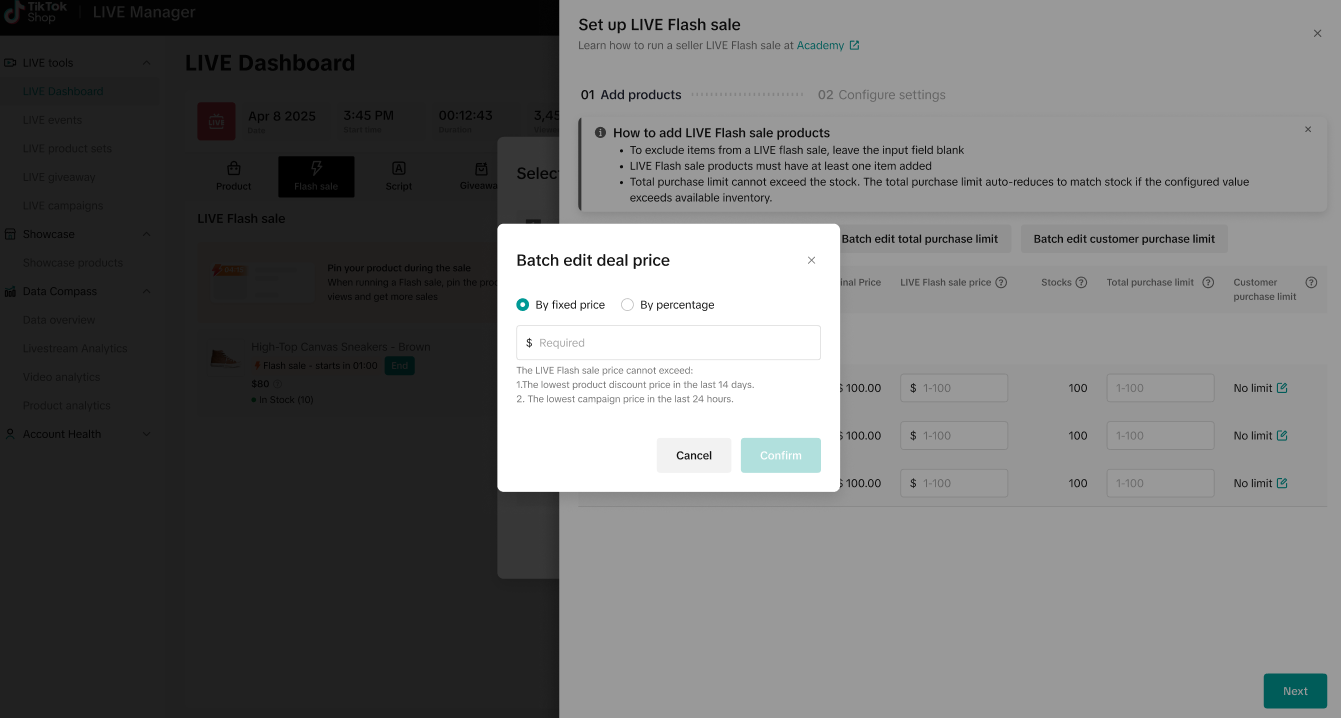1341x718 pixels.
Task: Click the Stocks help icon
Action: 1081,283
